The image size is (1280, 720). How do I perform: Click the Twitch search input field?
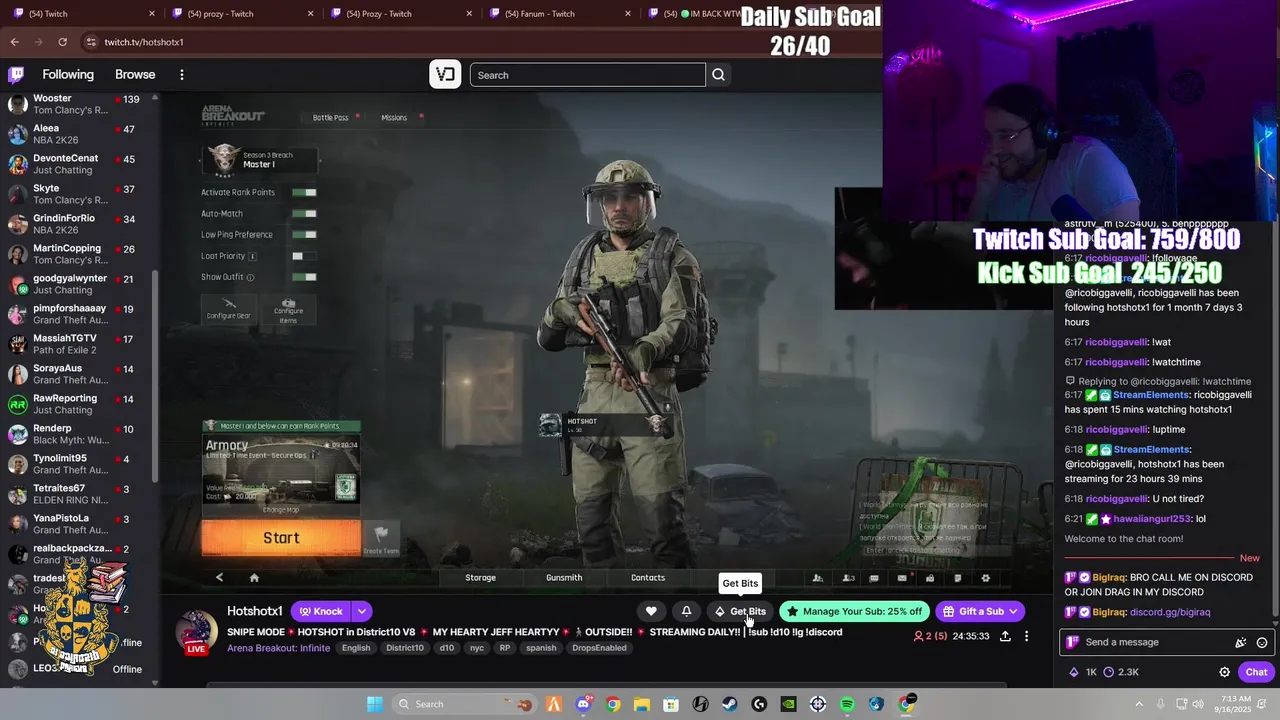point(588,75)
